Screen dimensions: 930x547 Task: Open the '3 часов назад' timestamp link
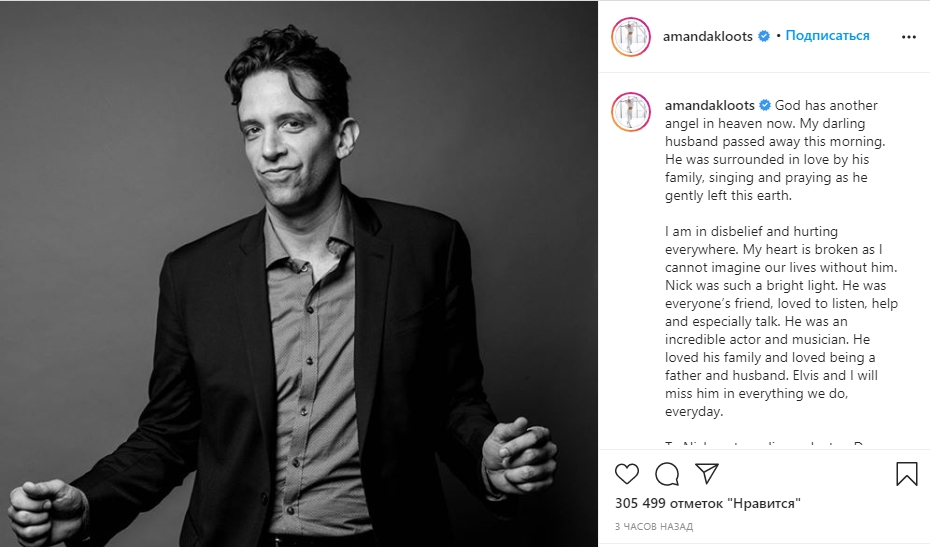pos(654,526)
